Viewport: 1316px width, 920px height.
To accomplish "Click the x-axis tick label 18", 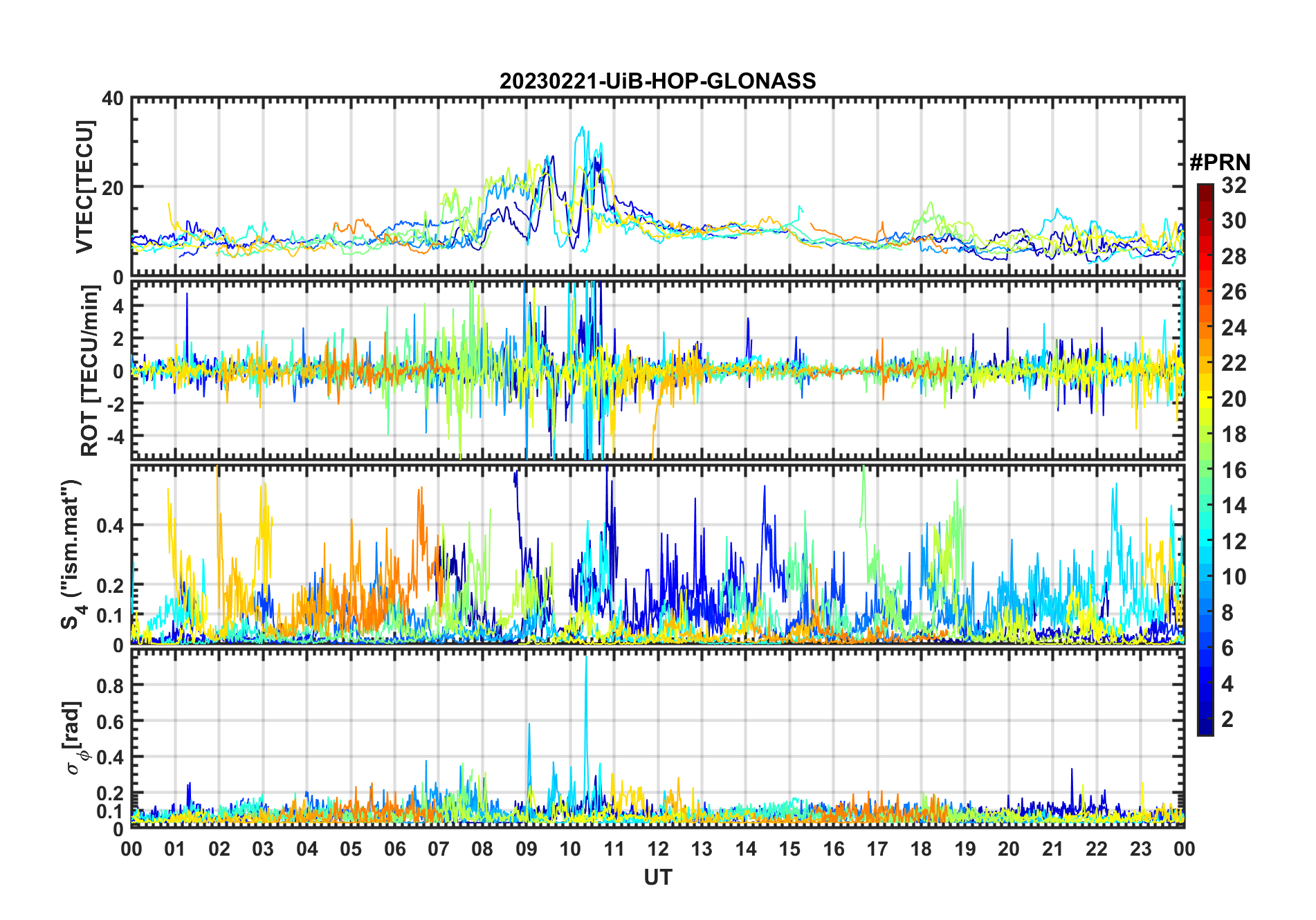I will pyautogui.click(x=921, y=849).
